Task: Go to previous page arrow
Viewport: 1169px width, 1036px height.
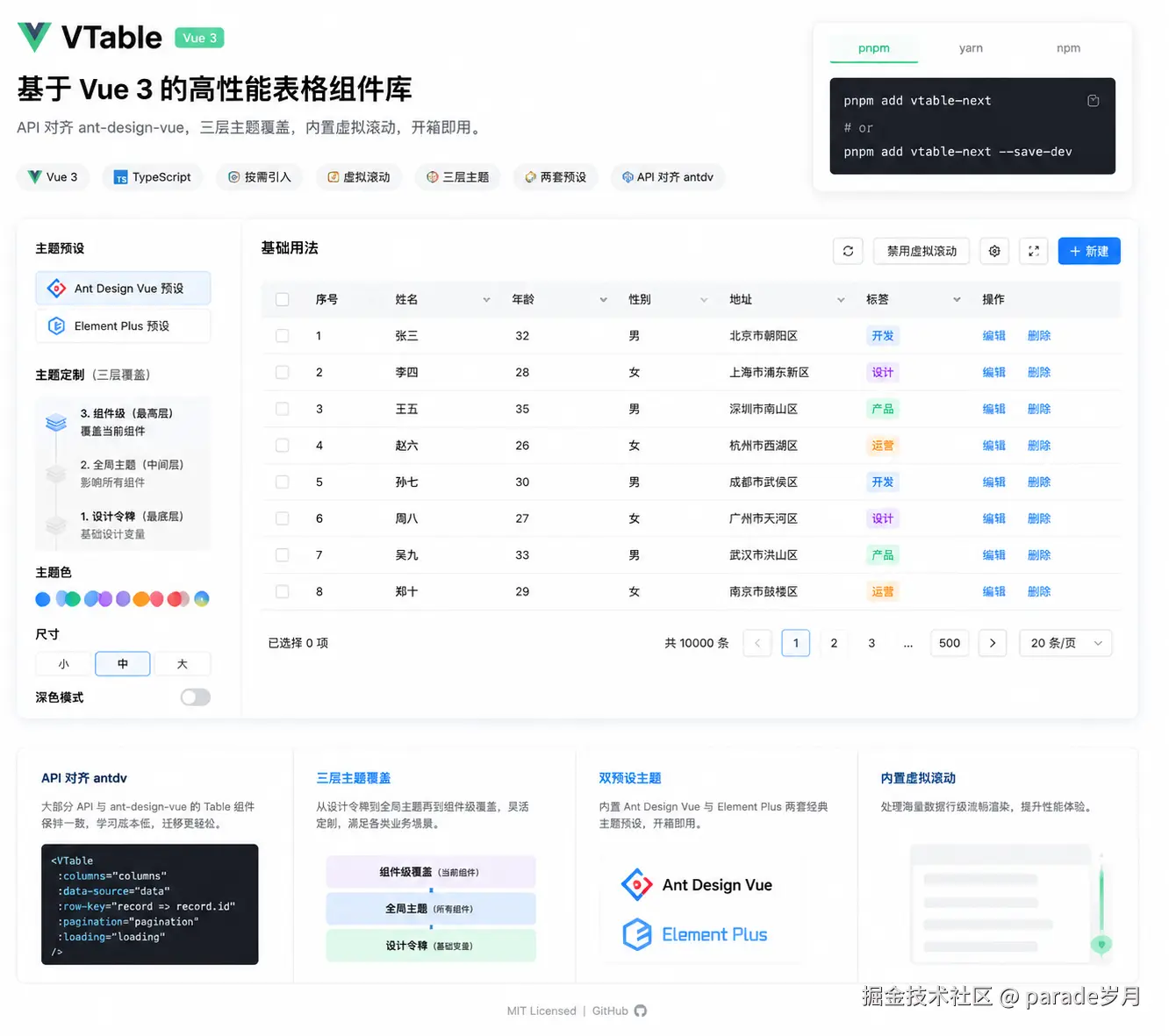Action: point(757,643)
